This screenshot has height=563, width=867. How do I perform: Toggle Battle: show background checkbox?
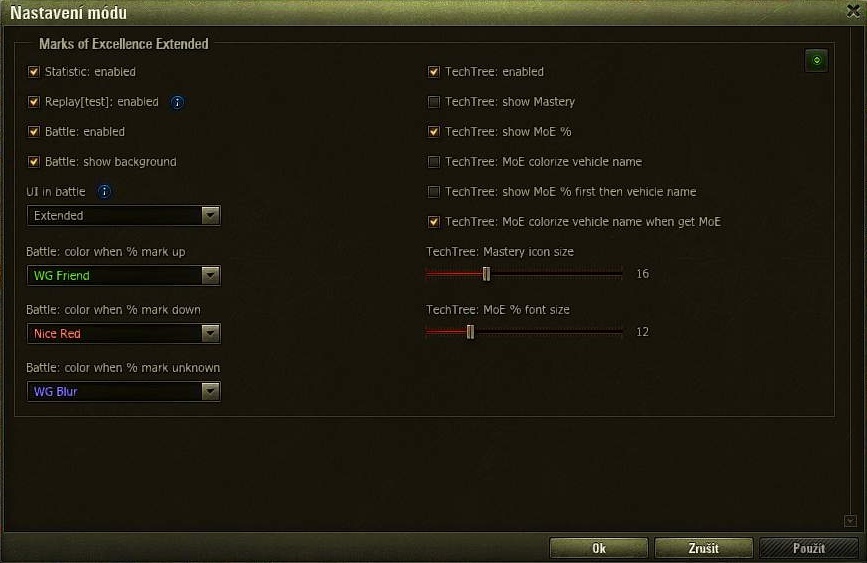[x=34, y=161]
